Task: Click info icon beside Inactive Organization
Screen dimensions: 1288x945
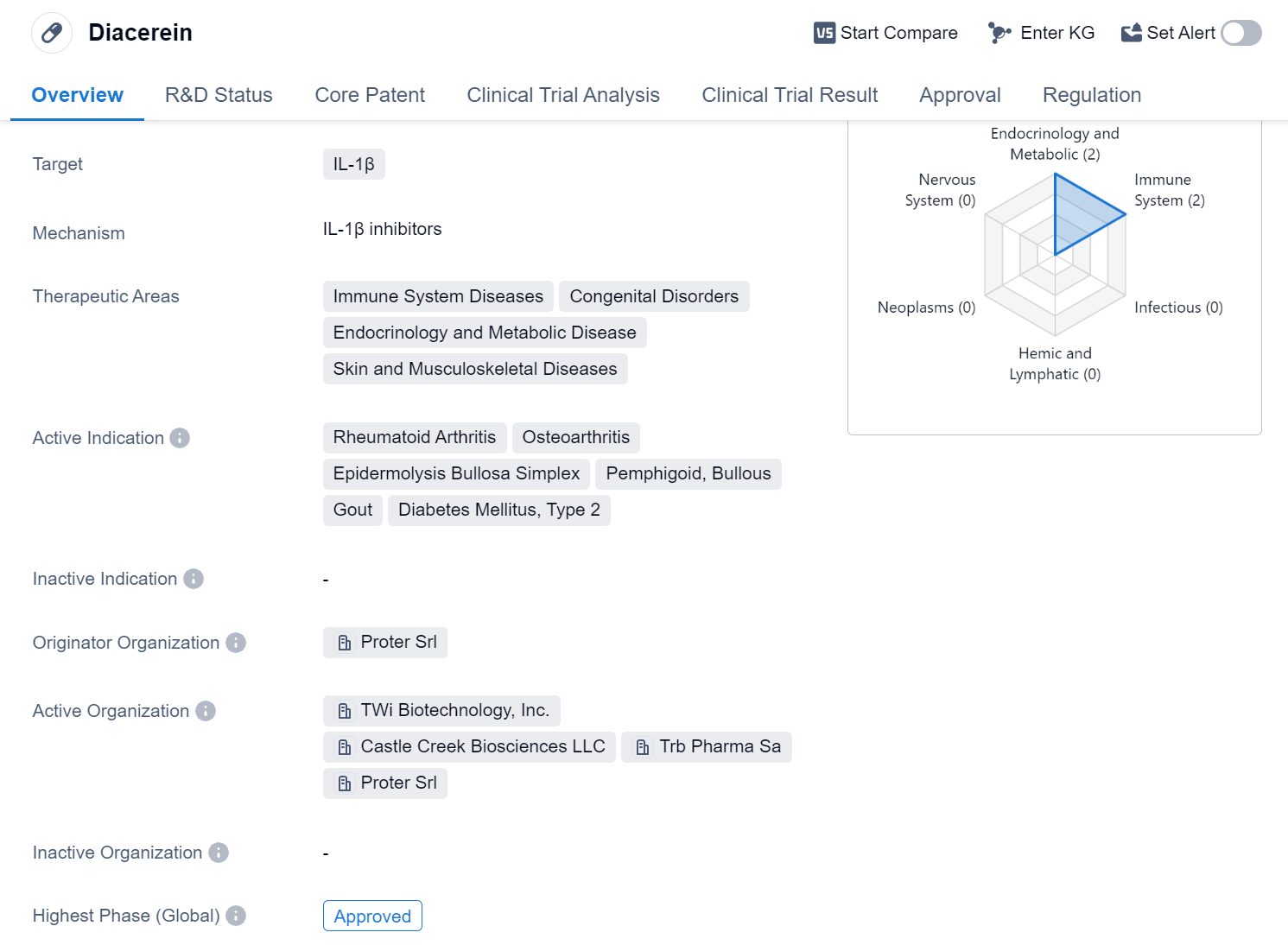Action: click(x=219, y=853)
